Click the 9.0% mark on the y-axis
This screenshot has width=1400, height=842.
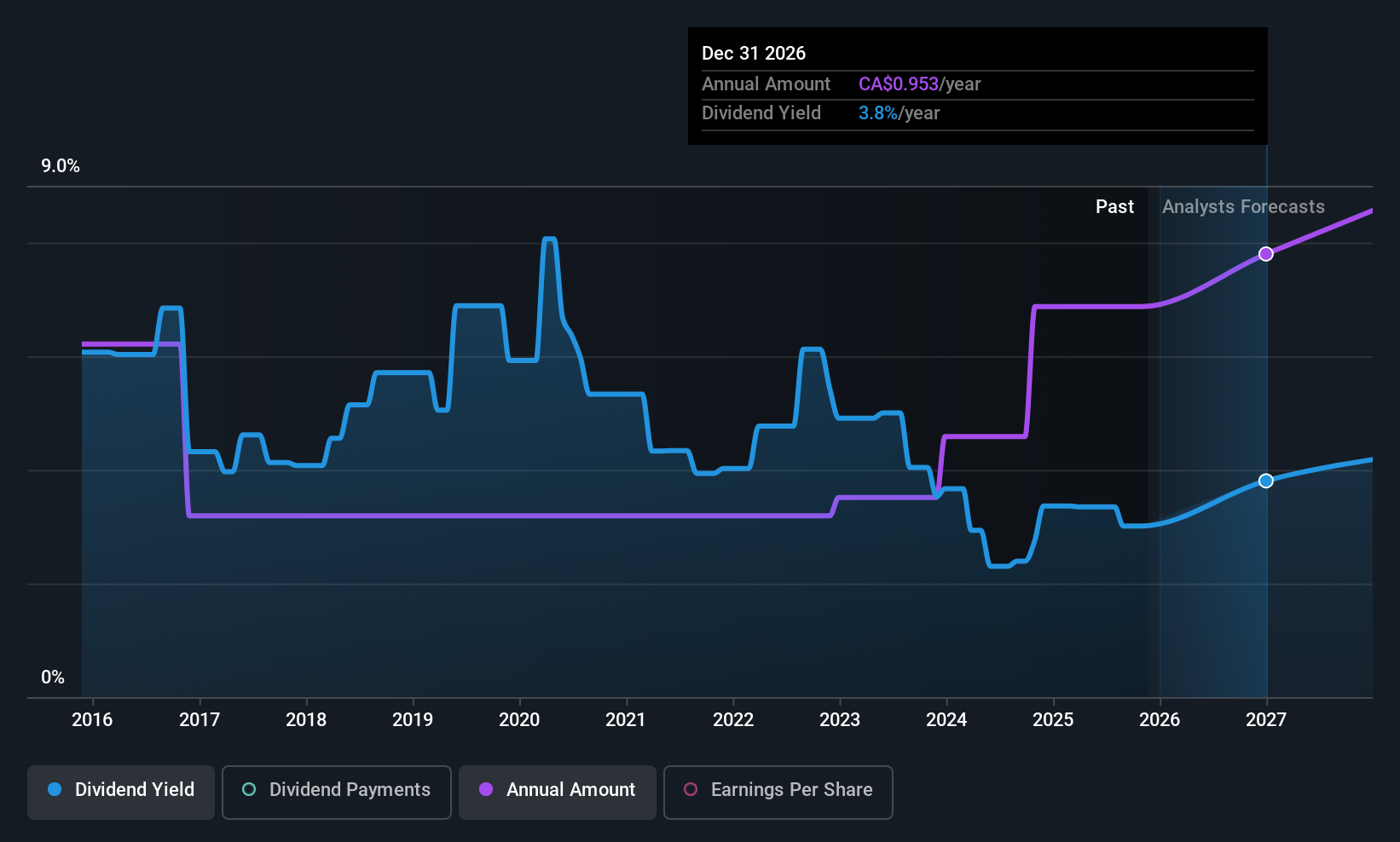coord(61,166)
